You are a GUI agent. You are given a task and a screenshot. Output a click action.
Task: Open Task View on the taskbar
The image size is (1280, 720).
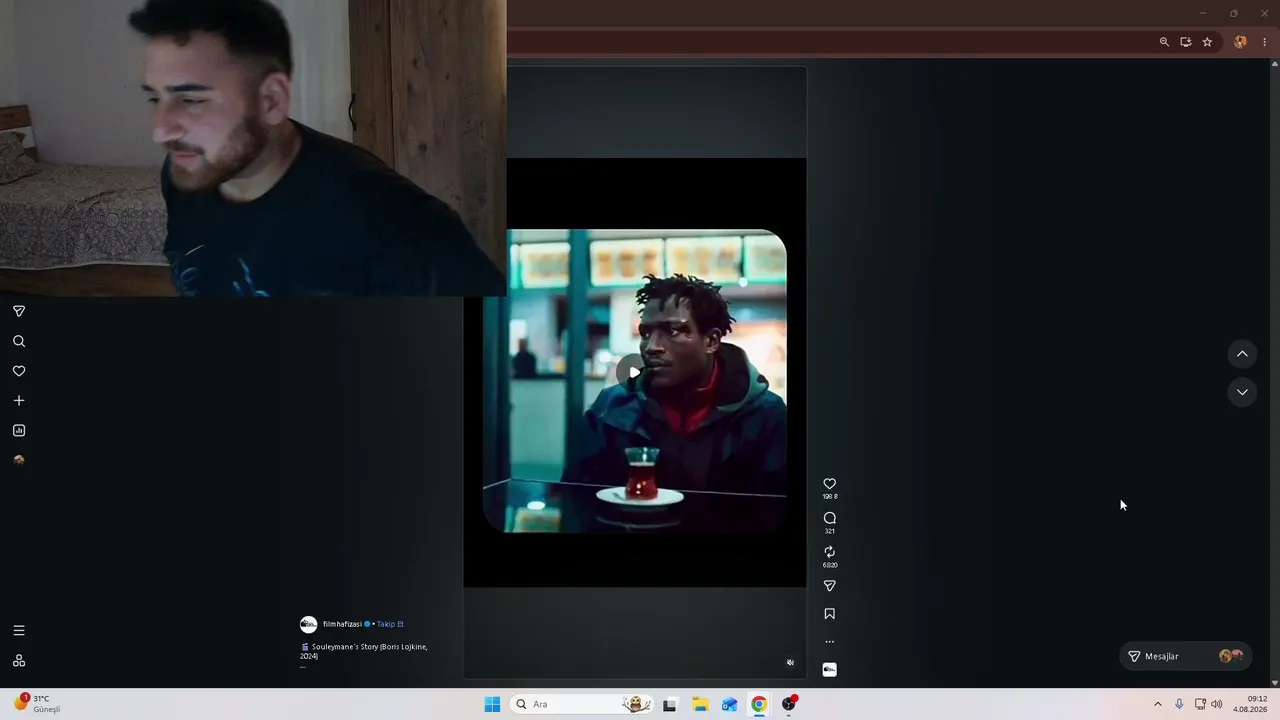(670, 704)
